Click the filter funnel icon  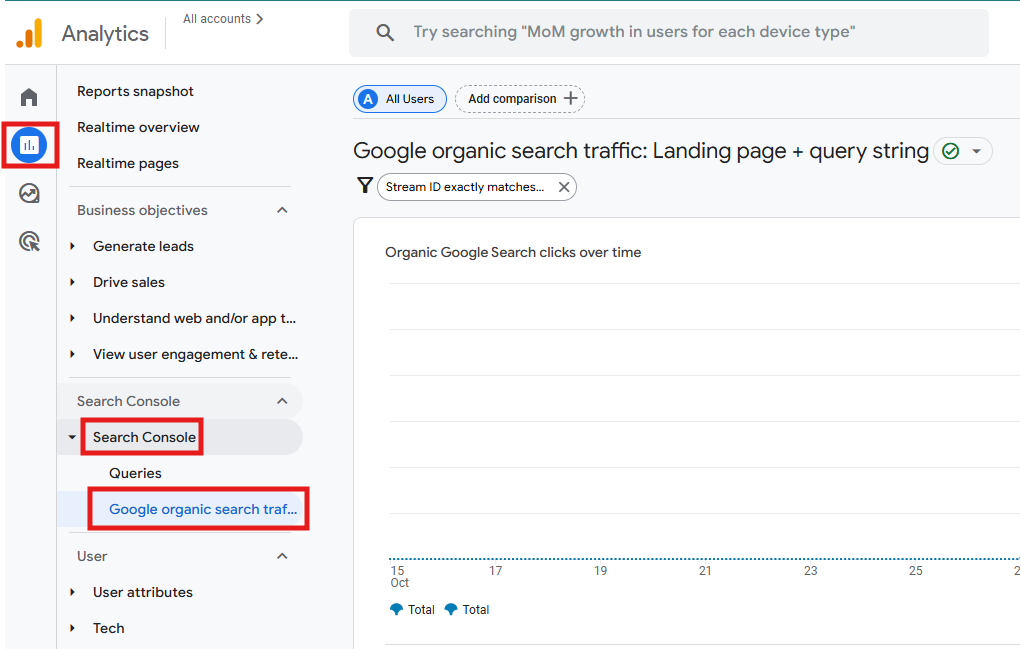pyautogui.click(x=365, y=186)
